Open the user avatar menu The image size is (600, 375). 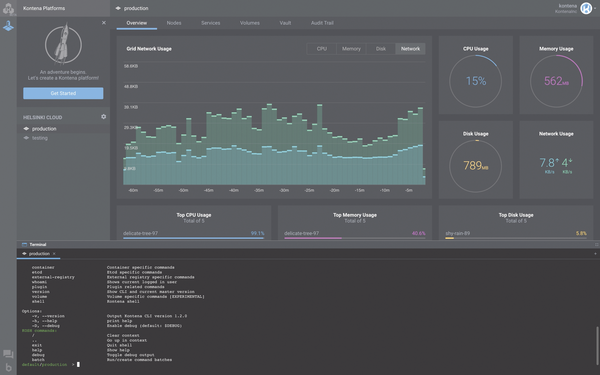pos(586,8)
